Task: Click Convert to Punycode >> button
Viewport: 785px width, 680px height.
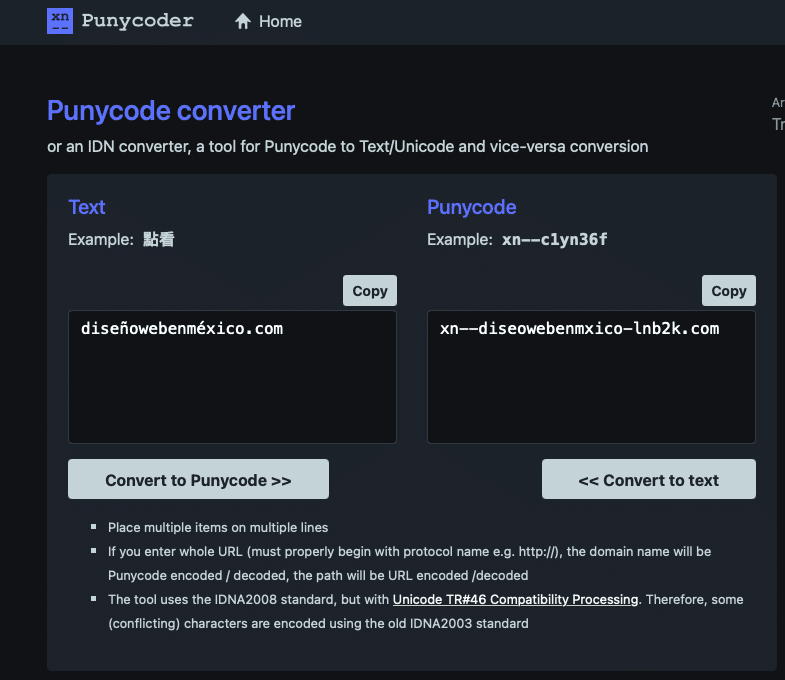Action: coord(198,479)
